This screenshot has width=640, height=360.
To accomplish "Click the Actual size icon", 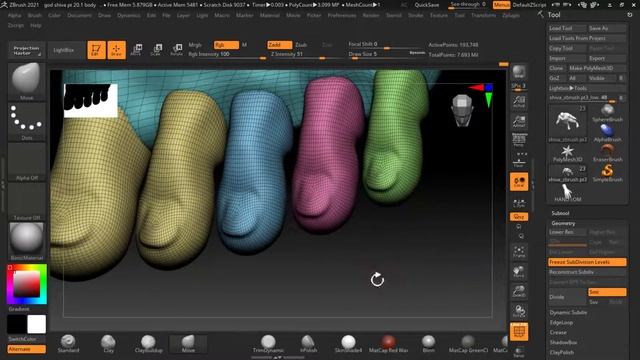I will click(519, 101).
